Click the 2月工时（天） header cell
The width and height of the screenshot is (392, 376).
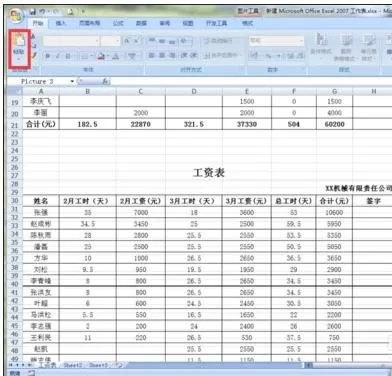tap(88, 201)
